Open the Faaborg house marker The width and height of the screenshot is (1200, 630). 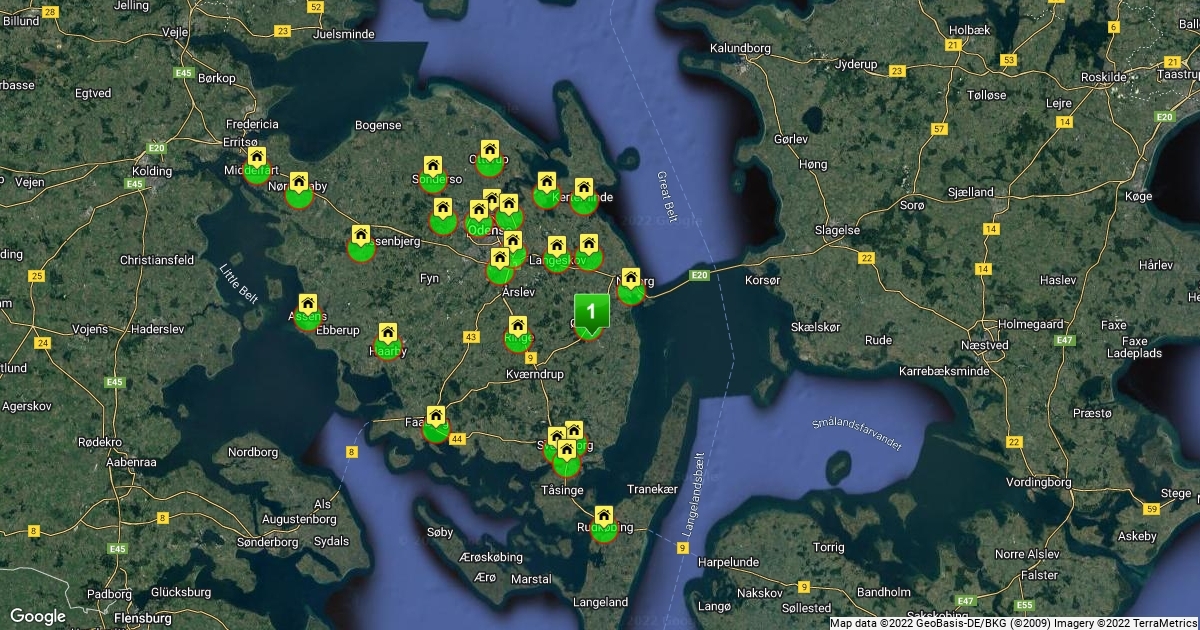click(436, 417)
